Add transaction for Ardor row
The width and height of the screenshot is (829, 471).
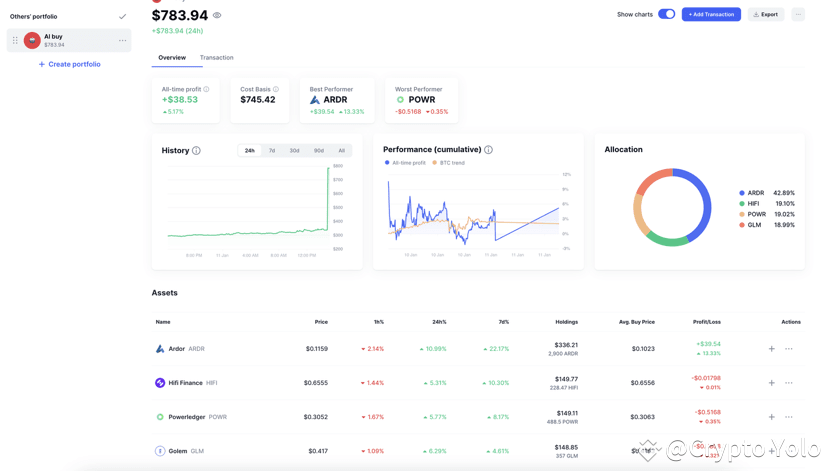771,349
